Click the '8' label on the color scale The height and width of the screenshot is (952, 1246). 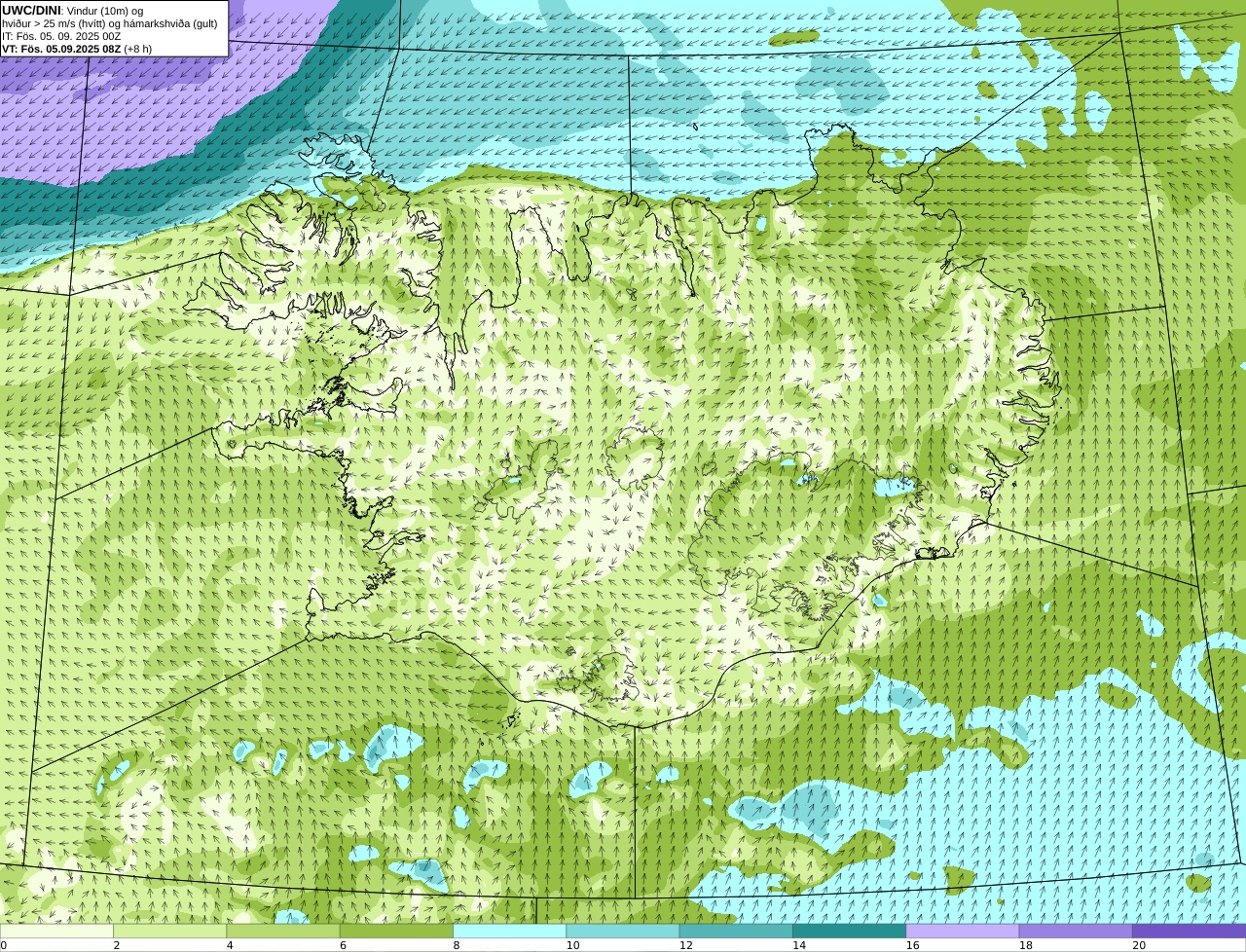coord(457,945)
